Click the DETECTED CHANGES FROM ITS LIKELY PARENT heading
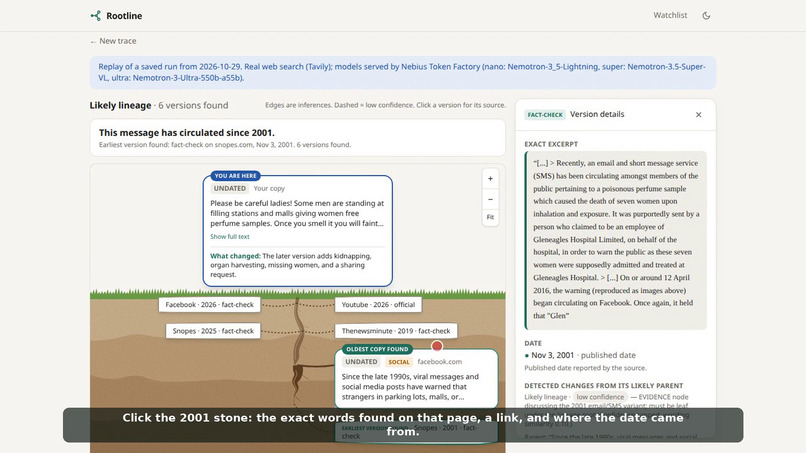The image size is (806, 453). [x=603, y=386]
